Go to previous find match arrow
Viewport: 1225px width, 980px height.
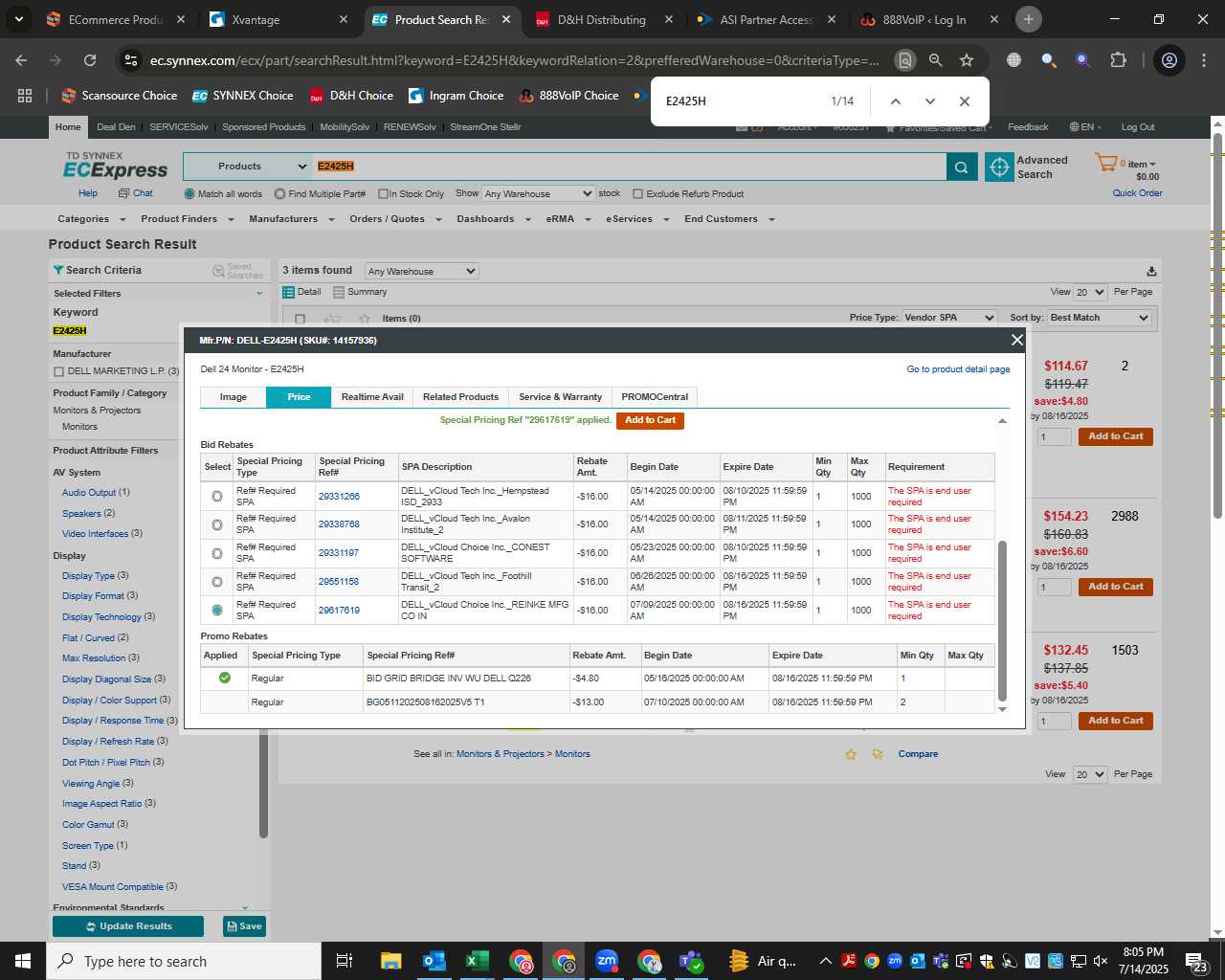click(896, 101)
